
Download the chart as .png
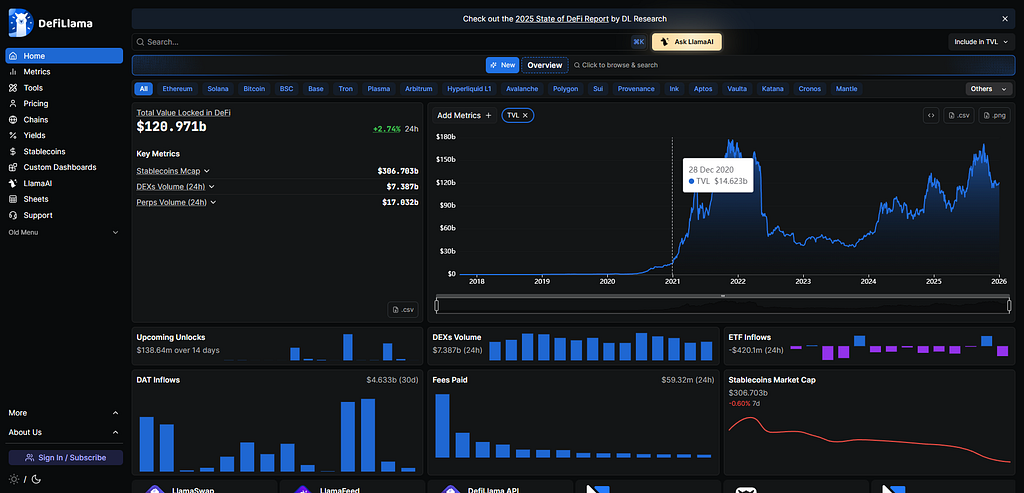click(993, 116)
